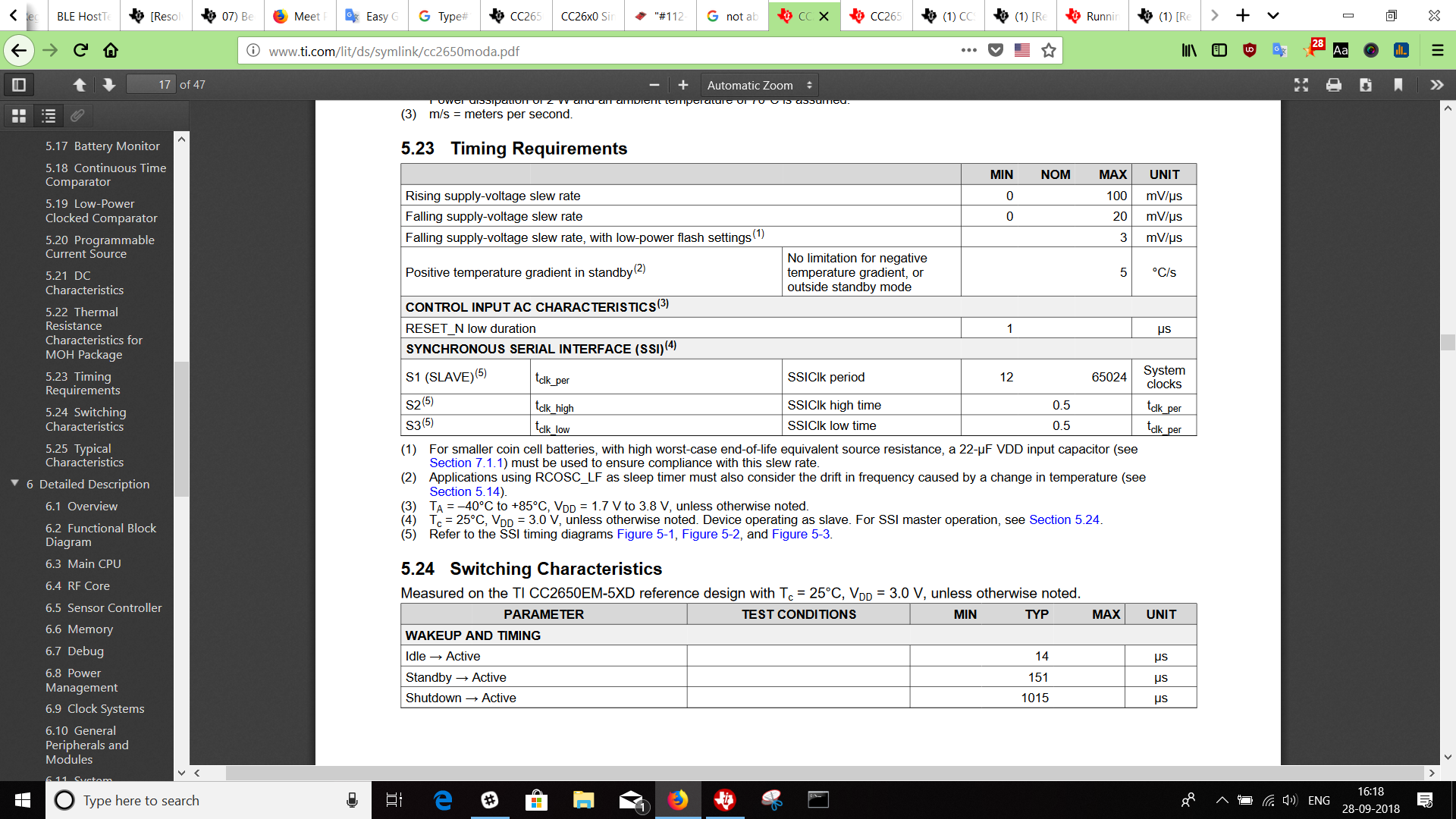Open the PDF toolbar overflow chevron
1456x819 pixels.
(x=1436, y=85)
